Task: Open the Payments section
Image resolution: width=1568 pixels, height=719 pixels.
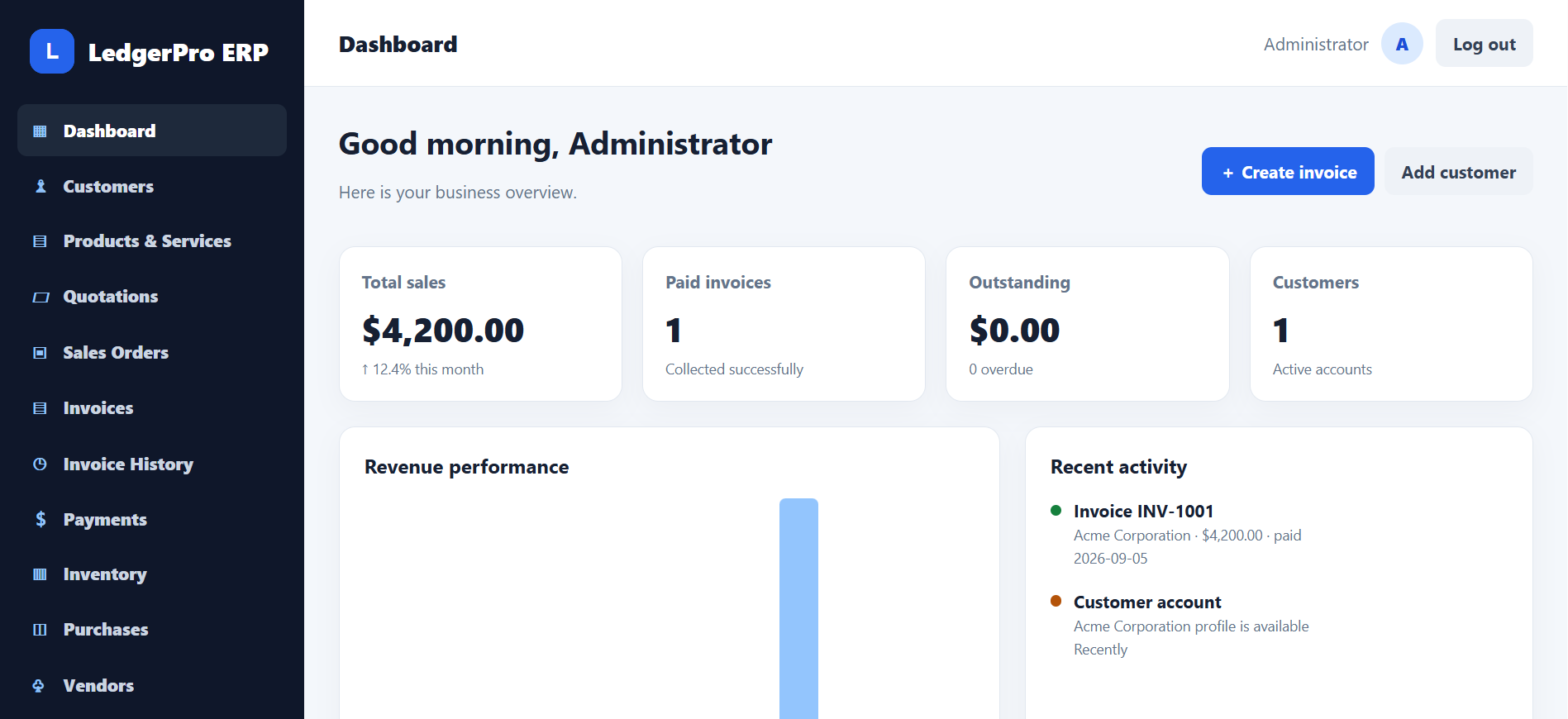Action: 152,520
